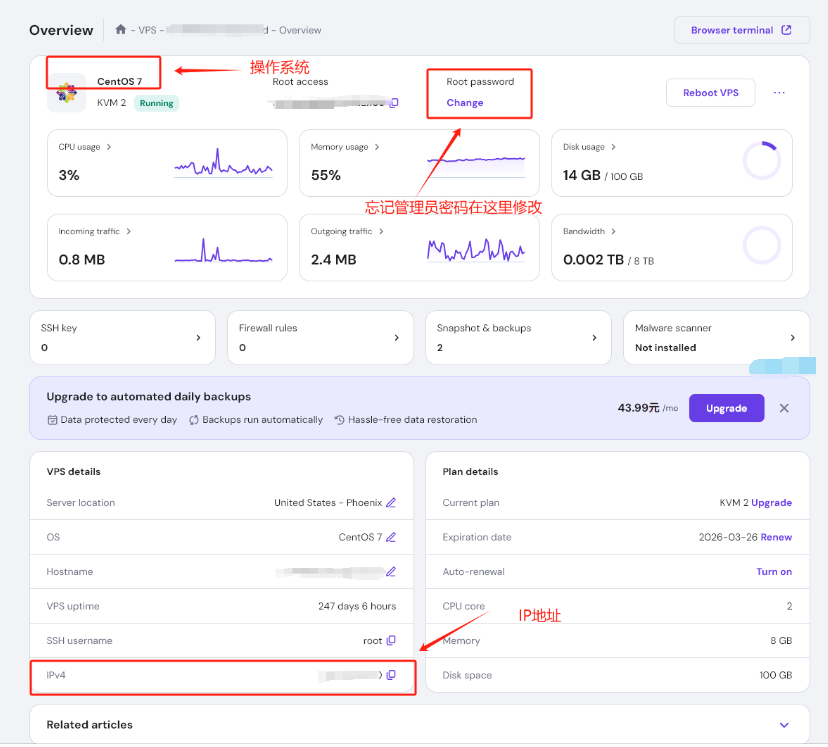Image resolution: width=828 pixels, height=747 pixels.
Task: Dismiss the daily backups upgrade banner
Action: [784, 408]
